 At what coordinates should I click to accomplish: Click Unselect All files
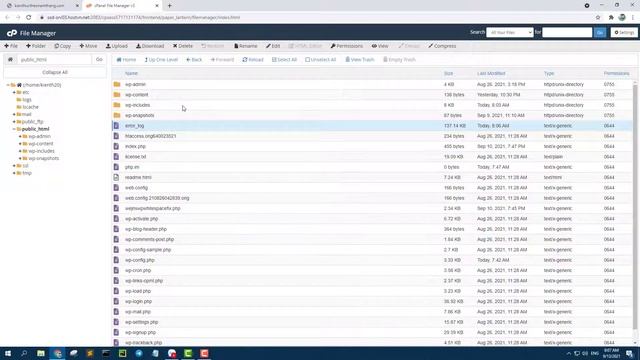(x=320, y=60)
